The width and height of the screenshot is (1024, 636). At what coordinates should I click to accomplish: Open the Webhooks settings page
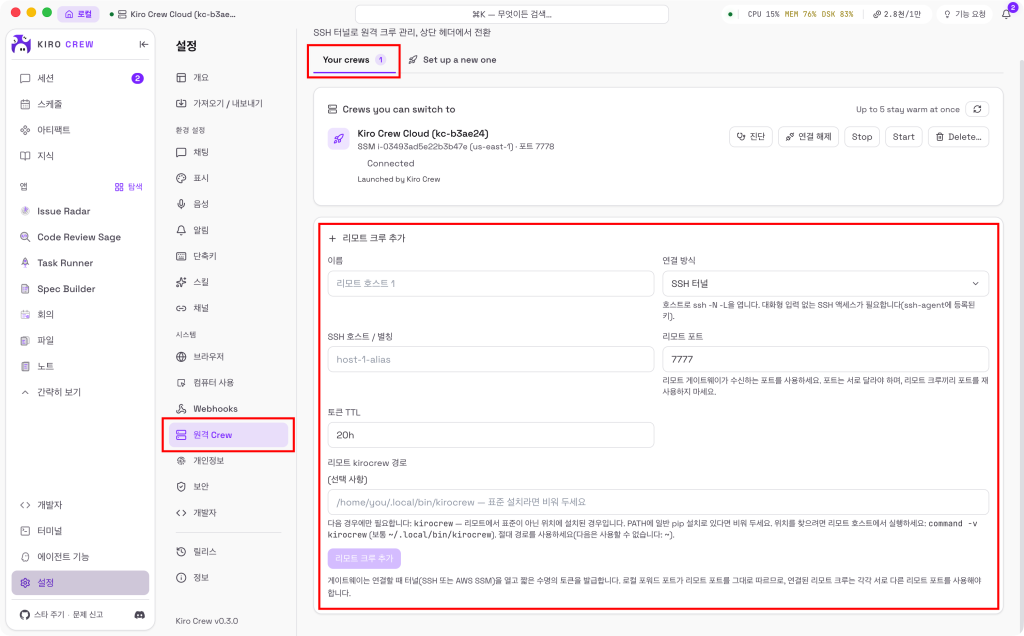point(228,409)
